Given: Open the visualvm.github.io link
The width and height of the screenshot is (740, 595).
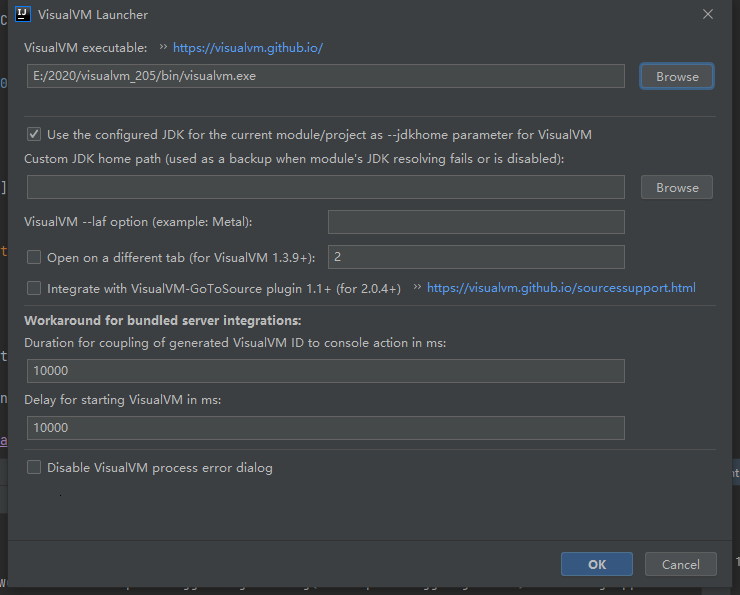Looking at the screenshot, I should click(248, 48).
